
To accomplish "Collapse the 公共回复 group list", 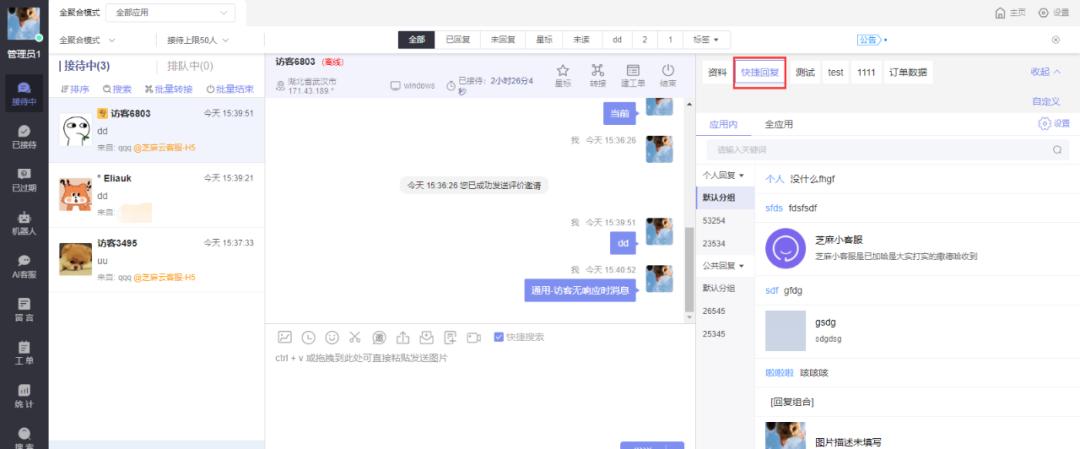I will [723, 266].
